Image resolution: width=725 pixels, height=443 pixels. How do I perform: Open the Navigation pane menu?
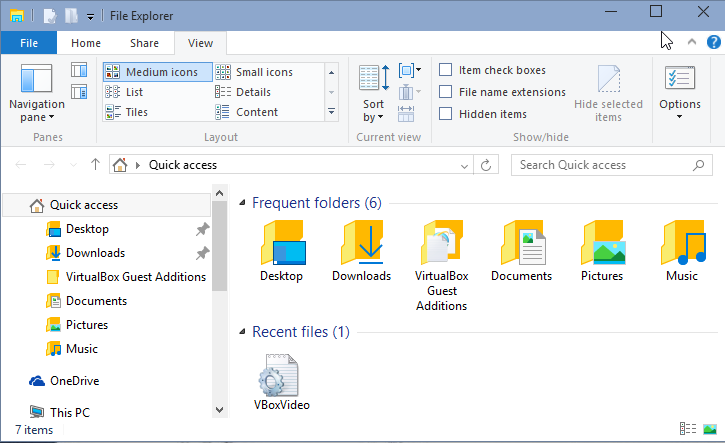(x=36, y=96)
